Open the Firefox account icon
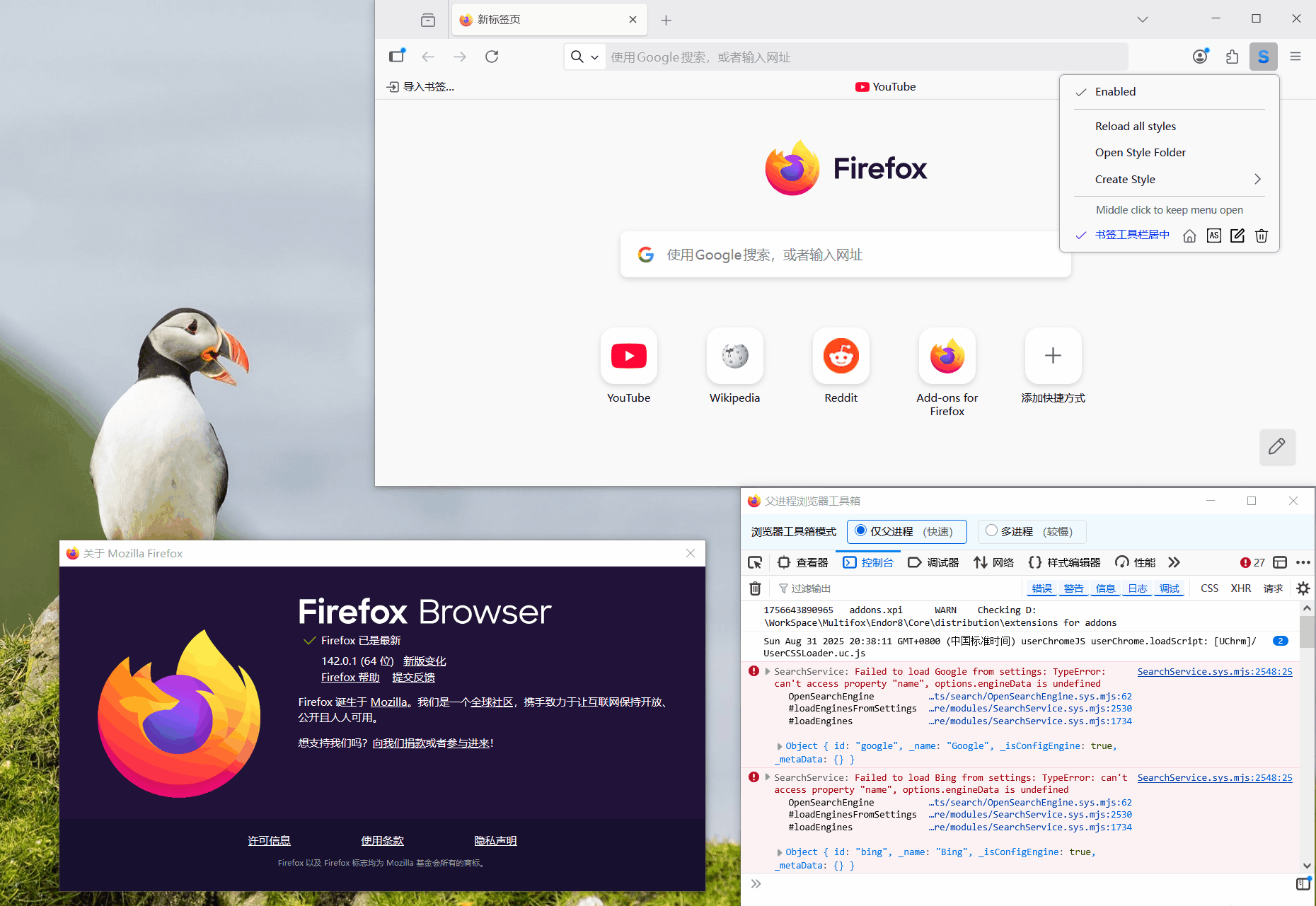Image resolution: width=1316 pixels, height=906 pixels. 1201,57
